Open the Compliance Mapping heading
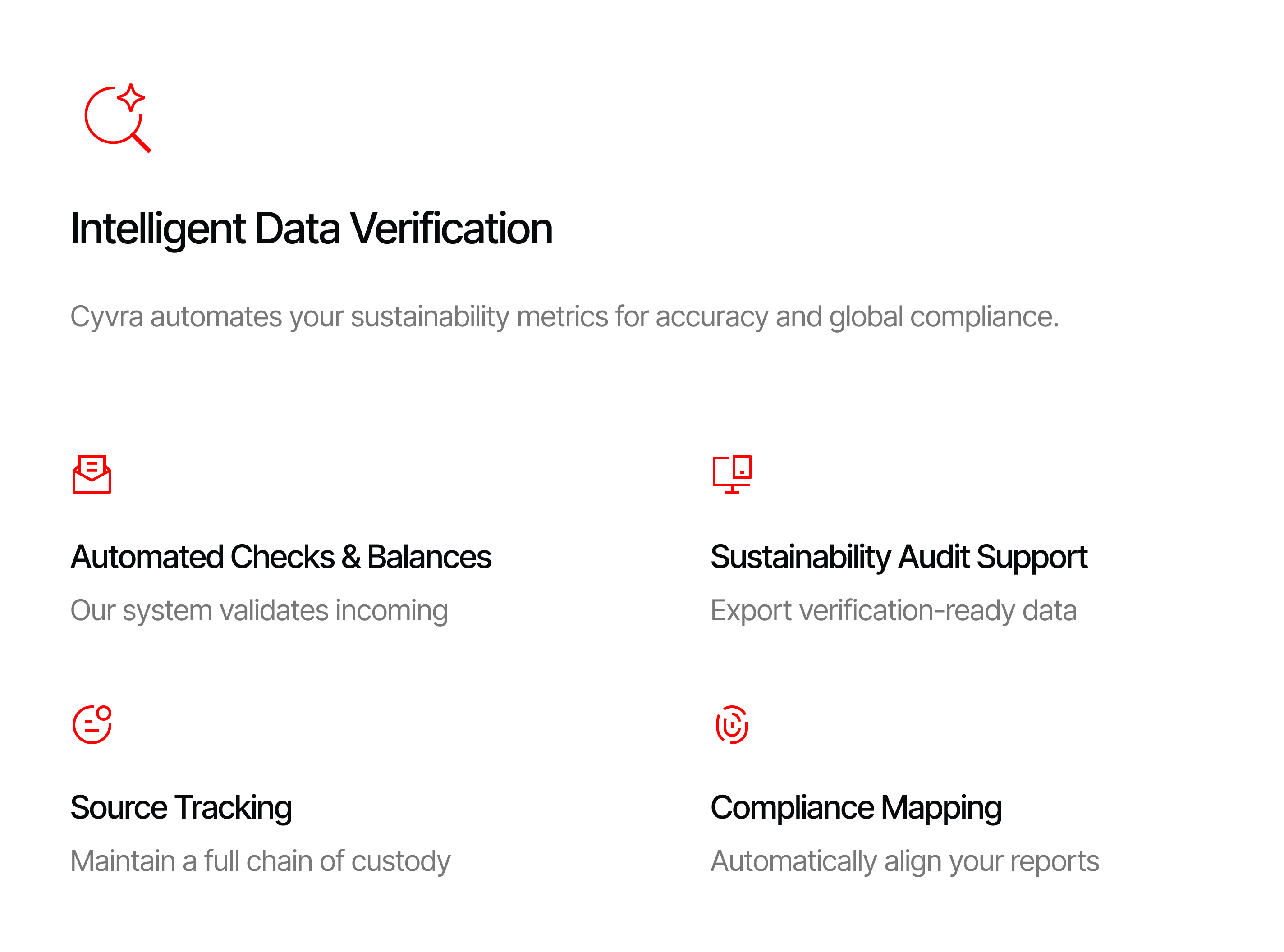 [856, 808]
